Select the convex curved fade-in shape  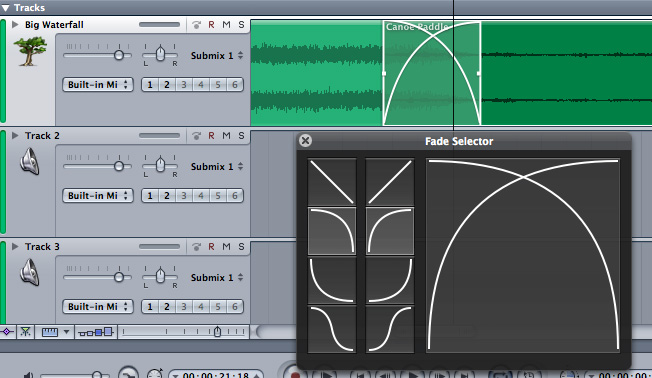390,231
